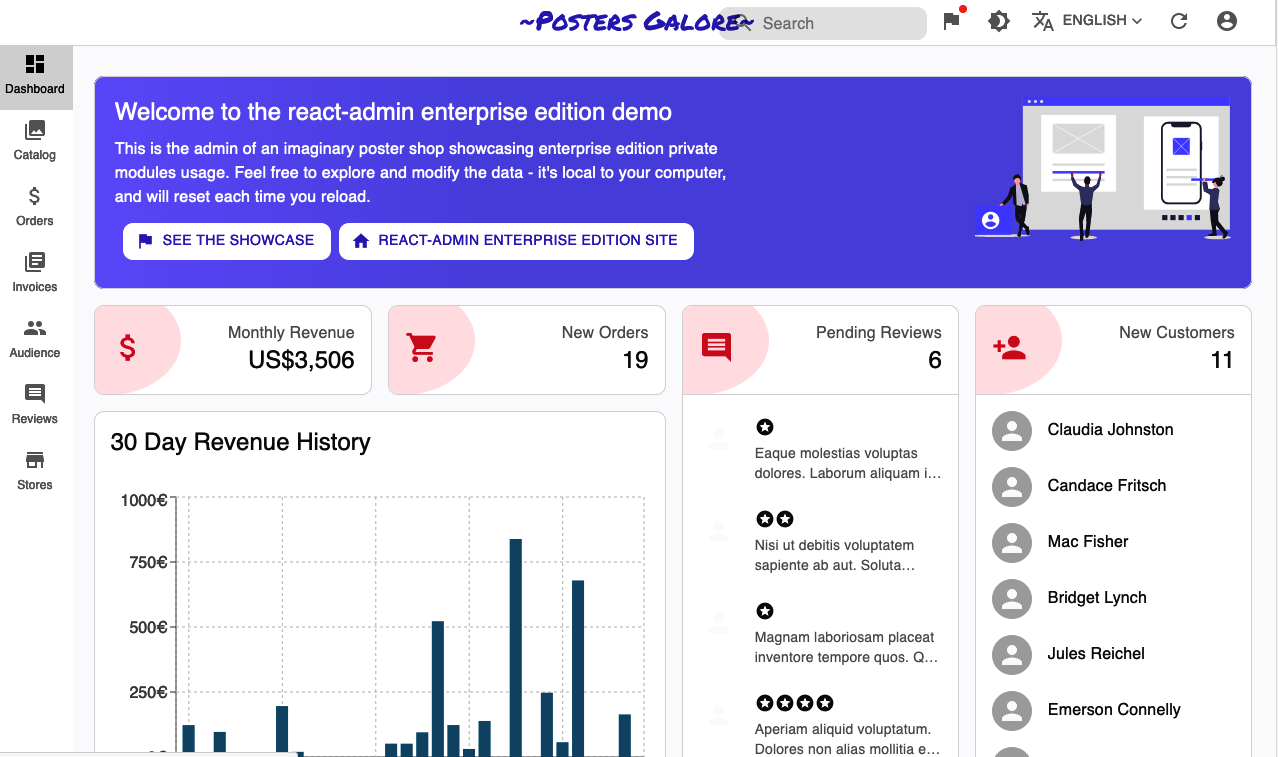Image resolution: width=1278 pixels, height=757 pixels.
Task: Open the user profile account icon
Action: coord(1227,21)
